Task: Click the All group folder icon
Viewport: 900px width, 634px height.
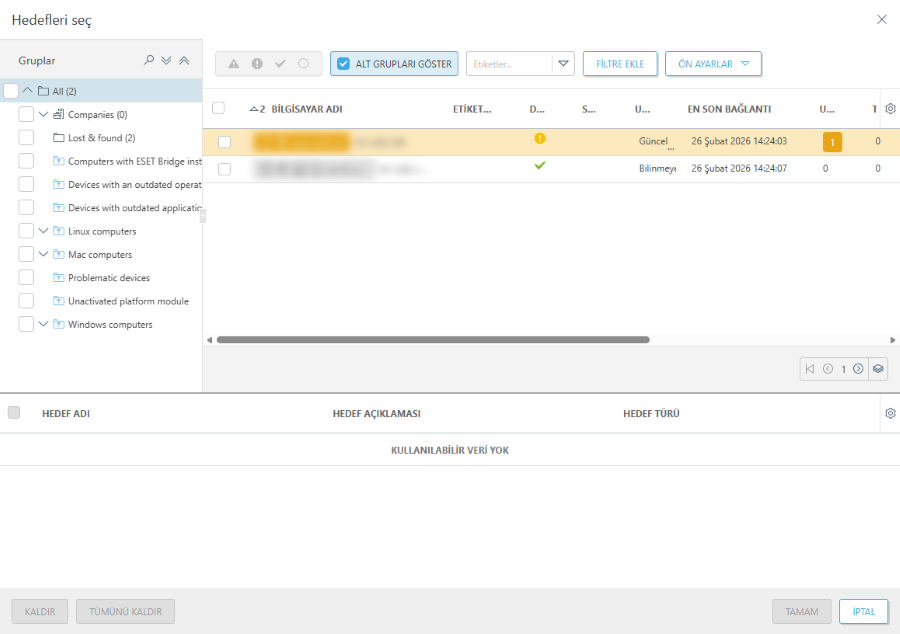Action: pyautogui.click(x=43, y=91)
